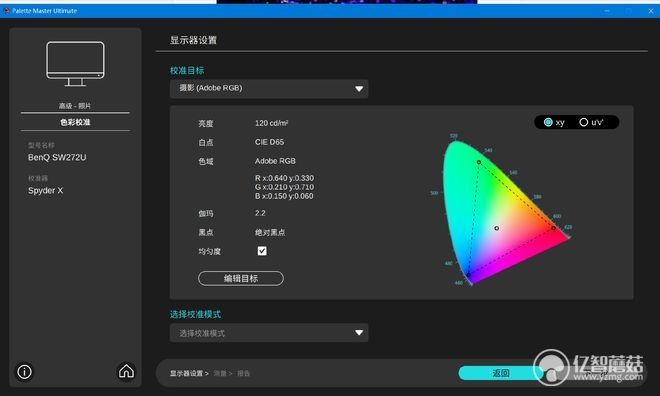Image resolution: width=660 pixels, height=396 pixels.
Task: Toggle the 均匀度 uniformity checkbox
Action: 262,251
